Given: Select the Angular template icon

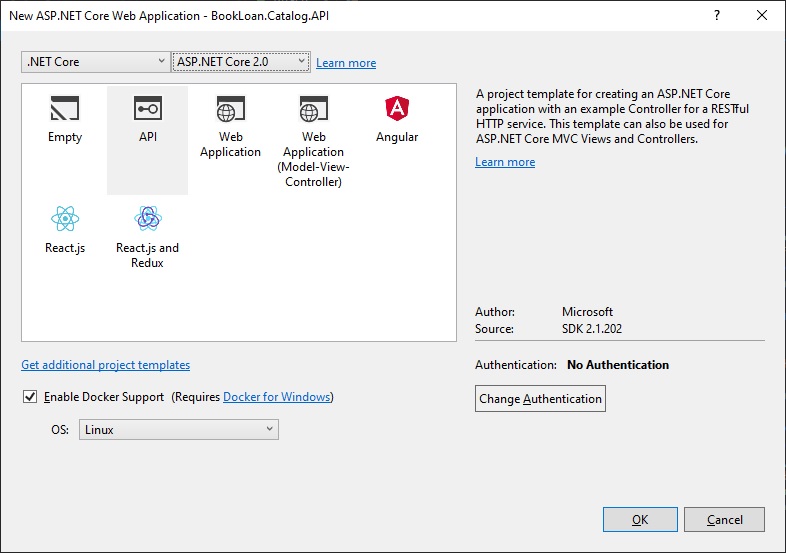Looking at the screenshot, I should pos(397,108).
